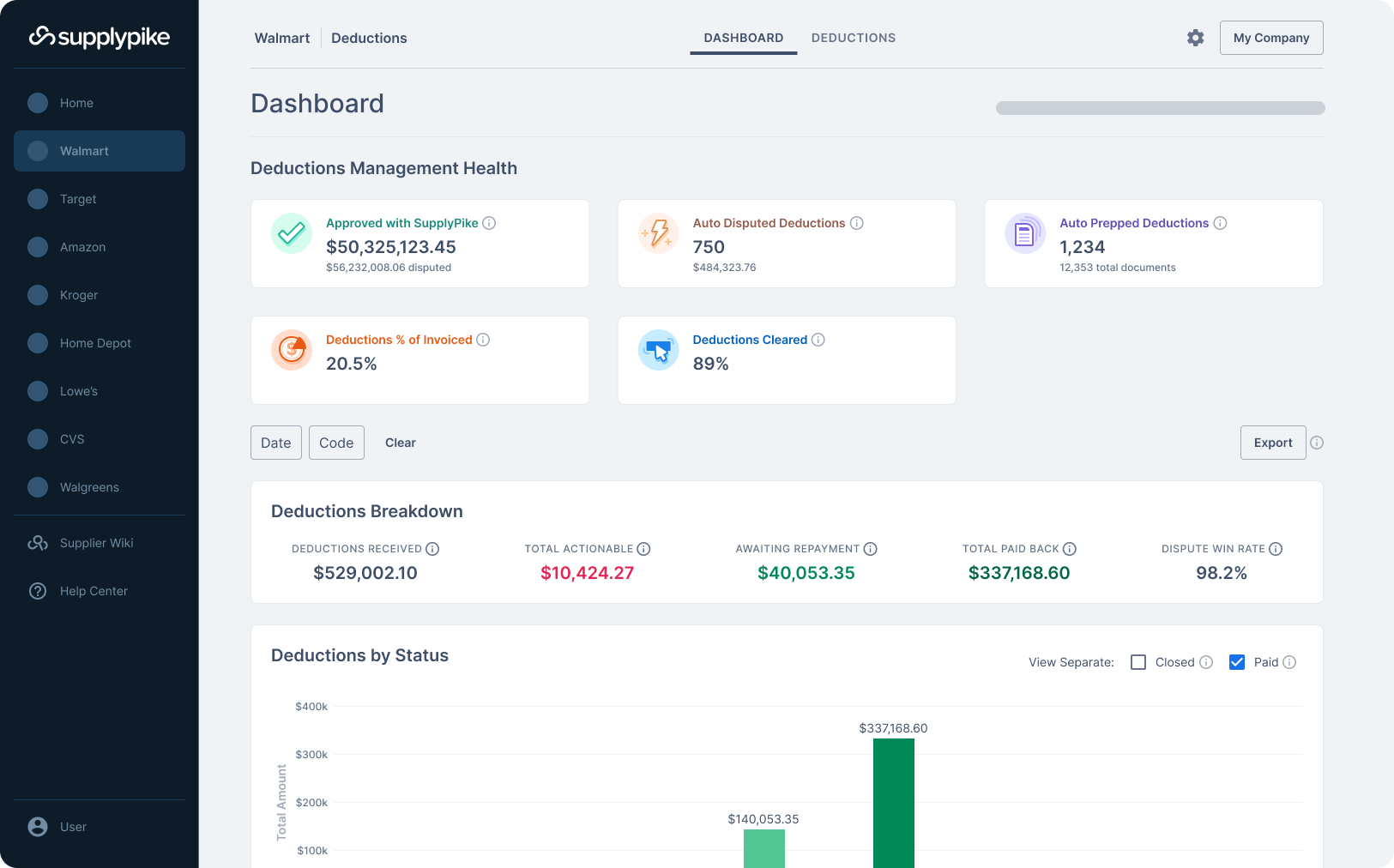
Task: Click Clear to reset filters
Action: pos(401,443)
